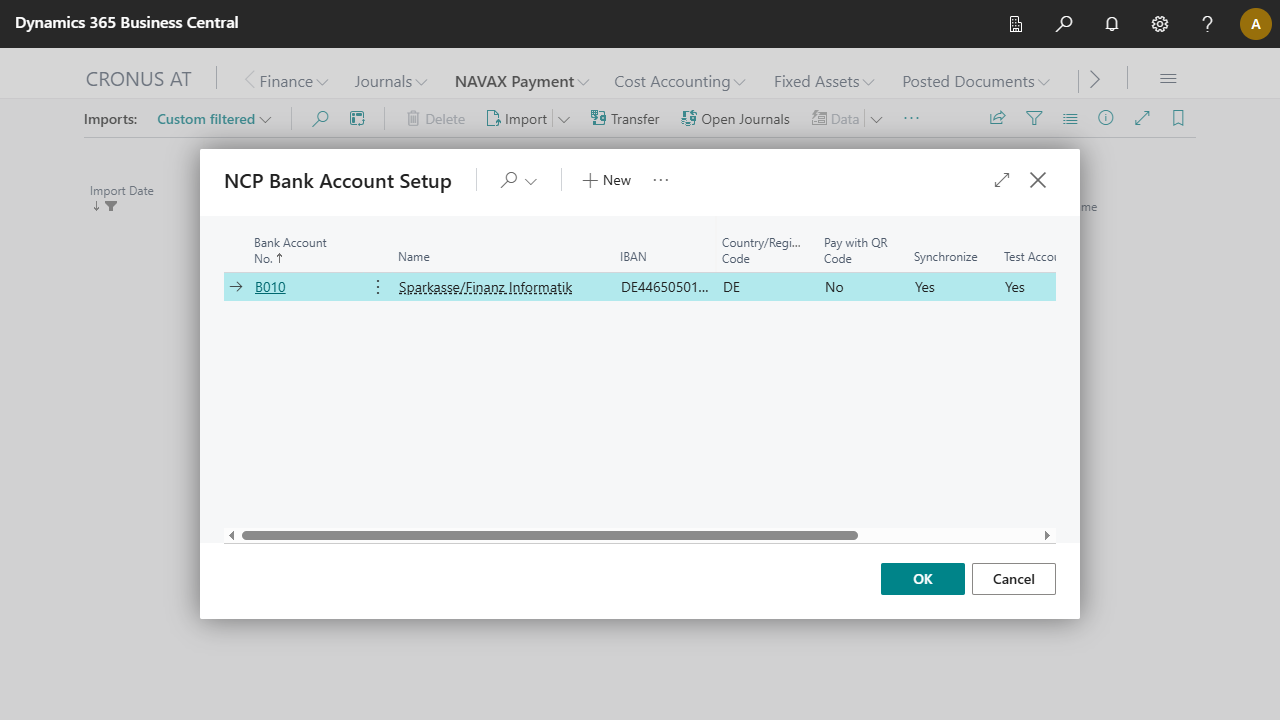Open the FactBox information icon
The image size is (1280, 720).
point(1106,118)
